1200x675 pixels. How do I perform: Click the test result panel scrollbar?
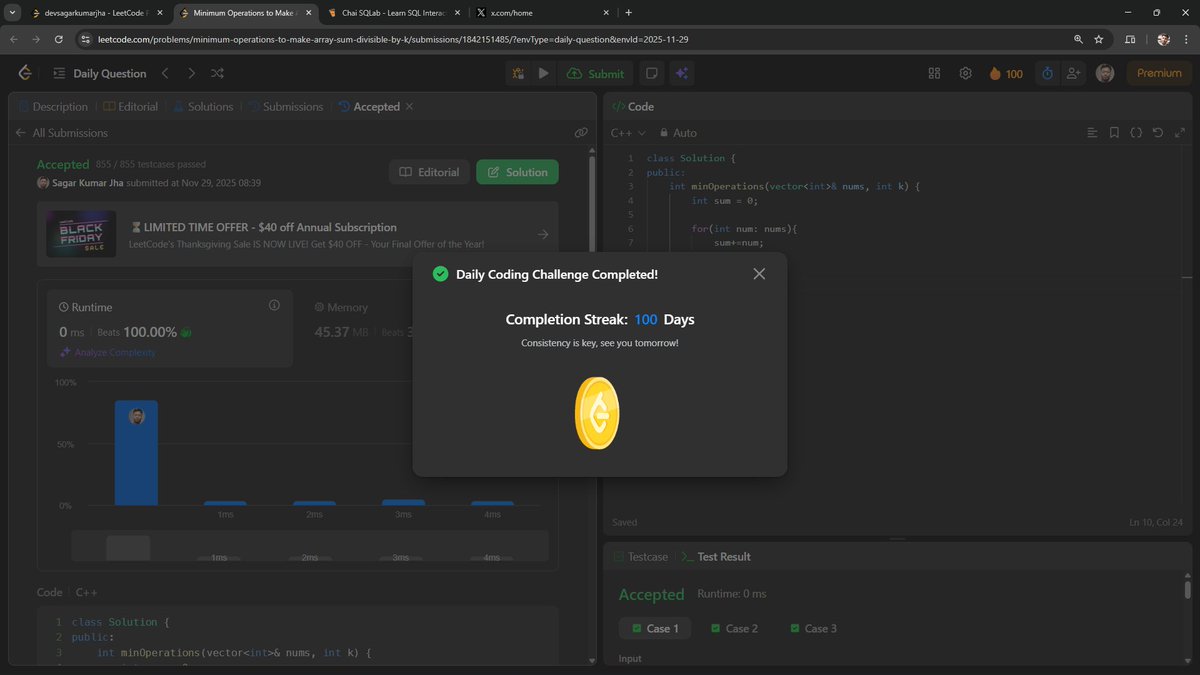click(1187, 590)
